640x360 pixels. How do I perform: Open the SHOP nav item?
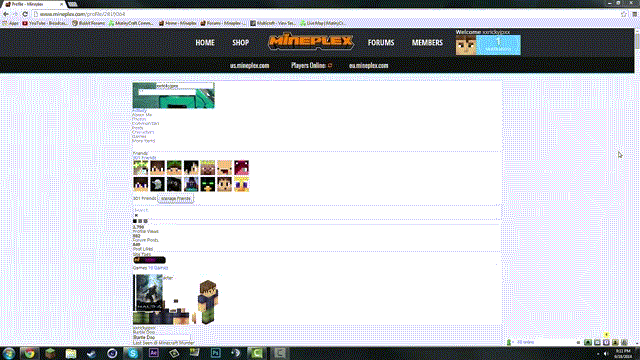(x=240, y=42)
